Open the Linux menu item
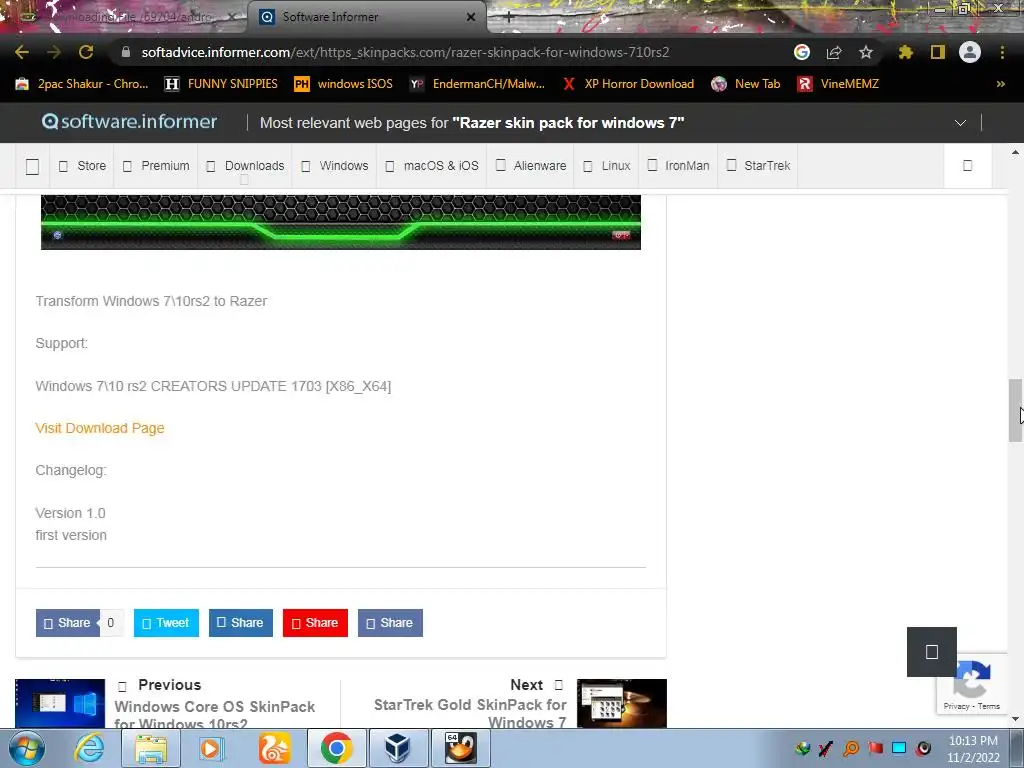Image resolution: width=1024 pixels, height=768 pixels. coord(607,166)
